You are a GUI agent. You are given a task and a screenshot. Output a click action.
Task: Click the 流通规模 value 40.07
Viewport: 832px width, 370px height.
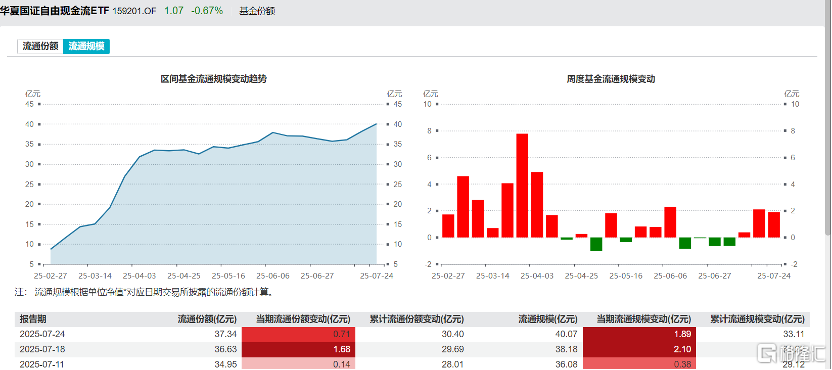567,334
